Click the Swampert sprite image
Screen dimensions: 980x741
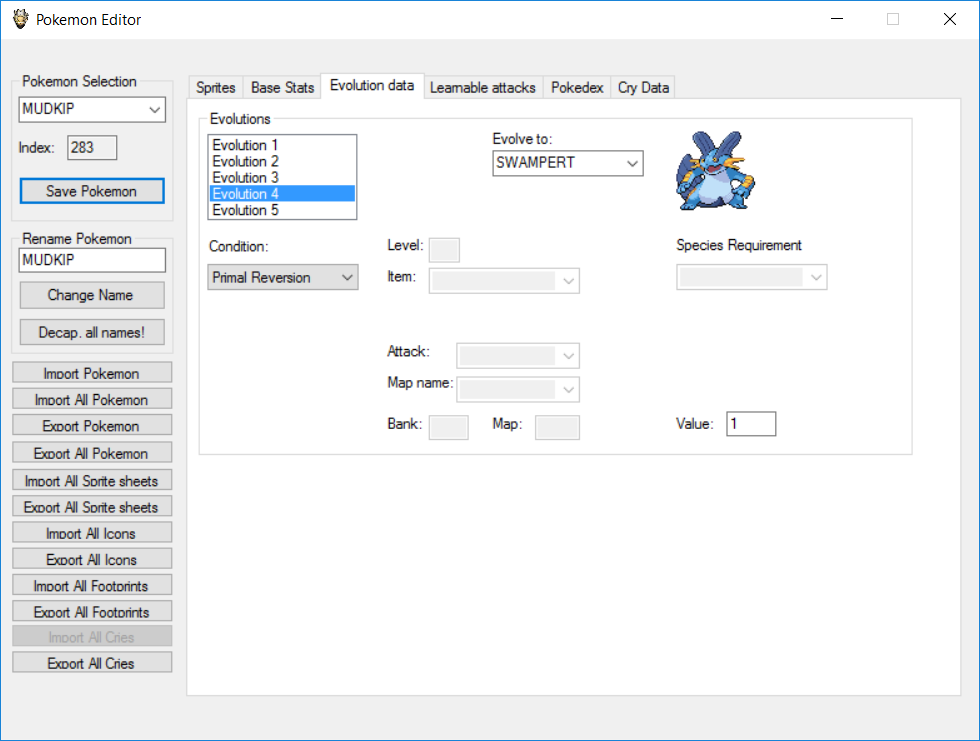point(715,171)
